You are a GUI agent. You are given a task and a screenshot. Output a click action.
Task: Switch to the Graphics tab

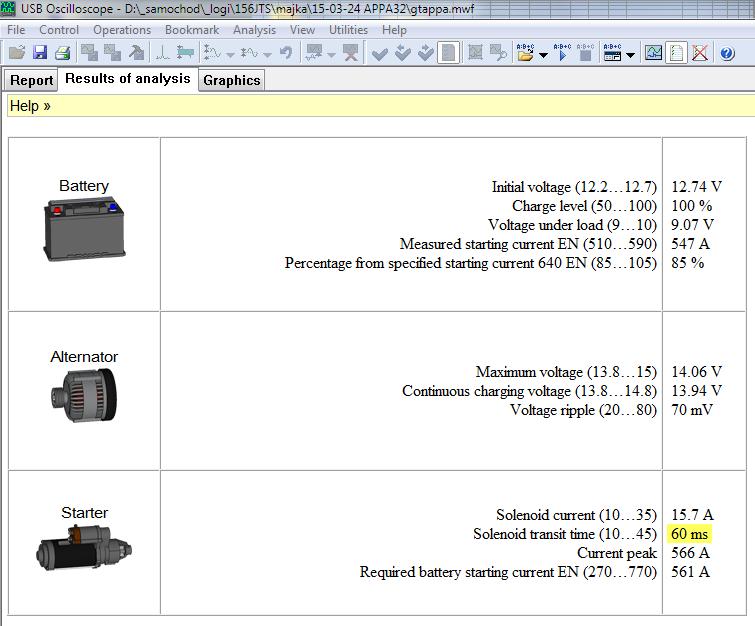pos(231,80)
